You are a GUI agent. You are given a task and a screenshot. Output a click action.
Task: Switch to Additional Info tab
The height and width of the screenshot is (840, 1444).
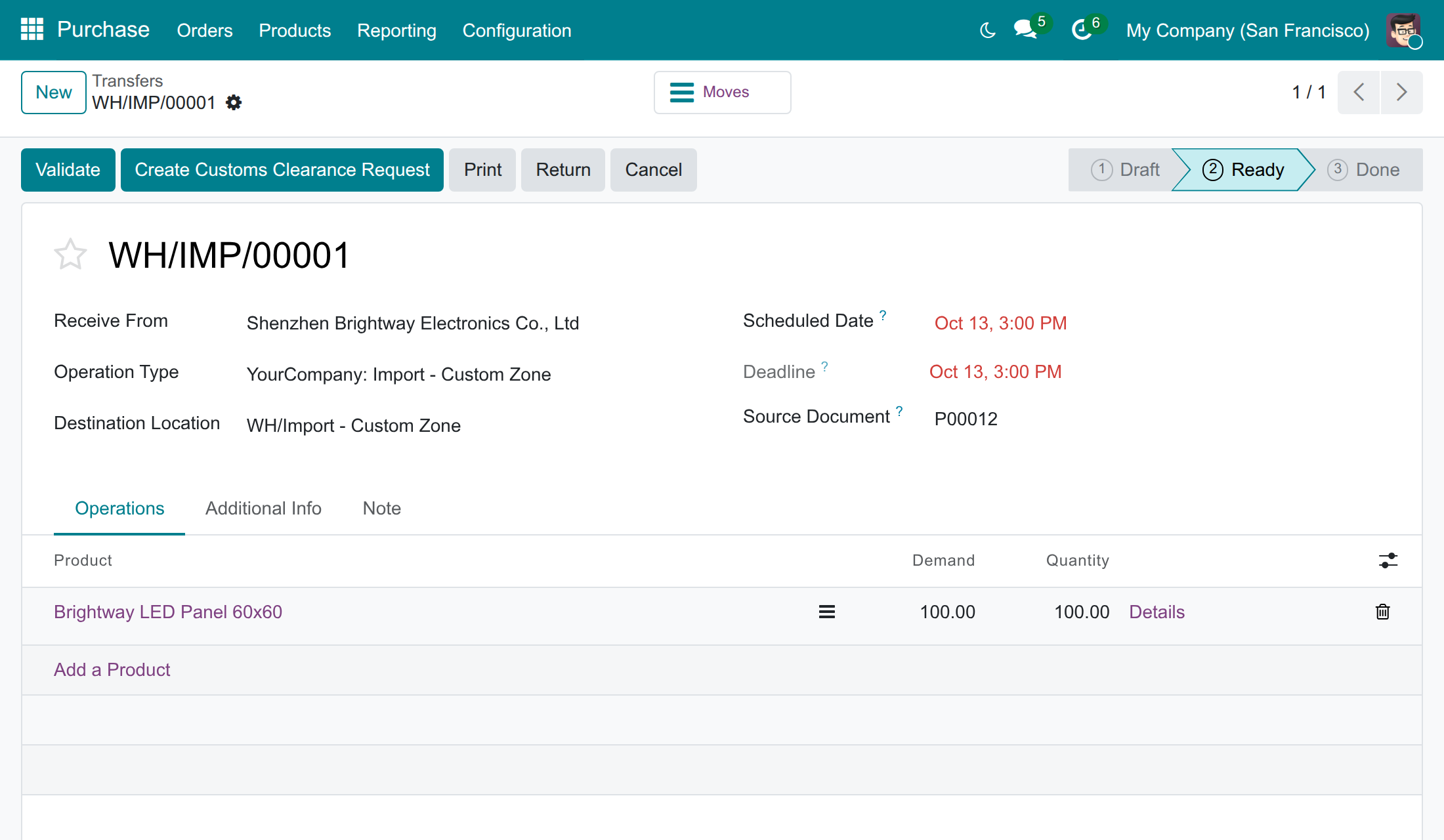click(263, 509)
